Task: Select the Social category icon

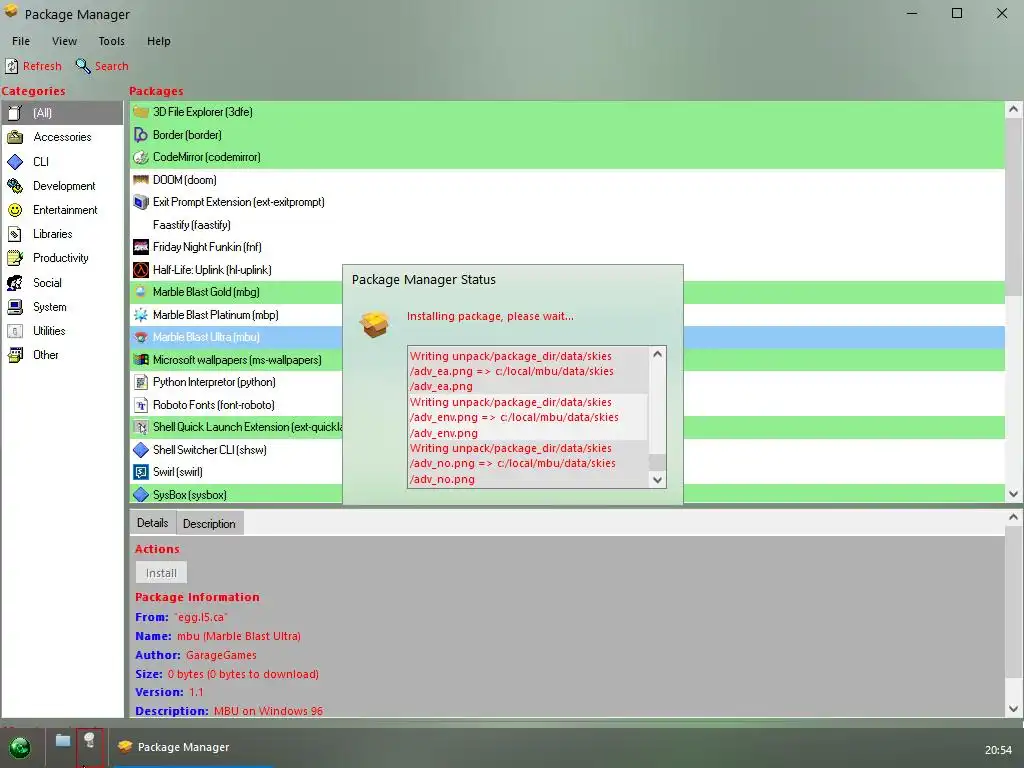Action: tap(15, 283)
